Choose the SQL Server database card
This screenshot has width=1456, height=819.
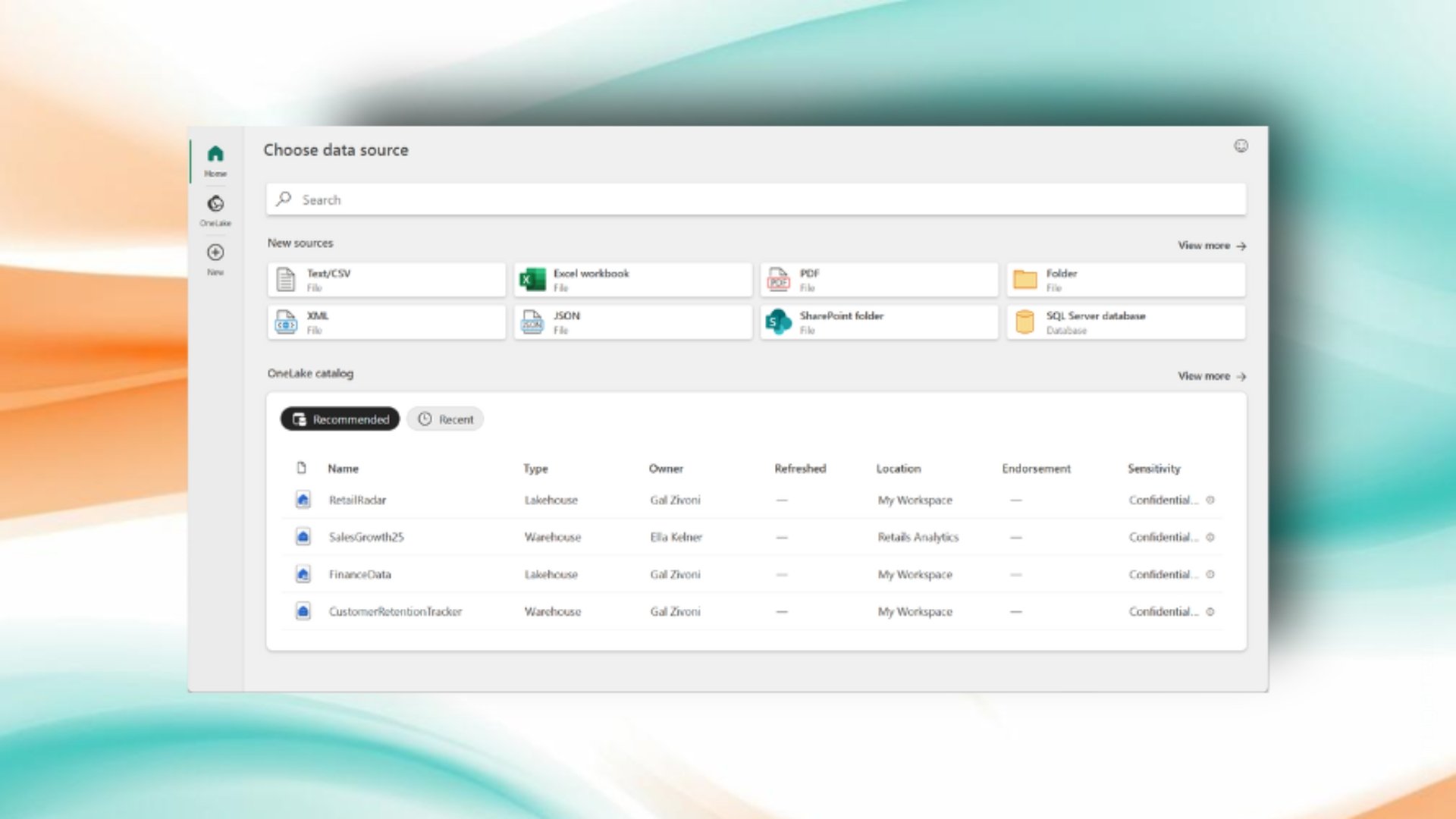1126,322
